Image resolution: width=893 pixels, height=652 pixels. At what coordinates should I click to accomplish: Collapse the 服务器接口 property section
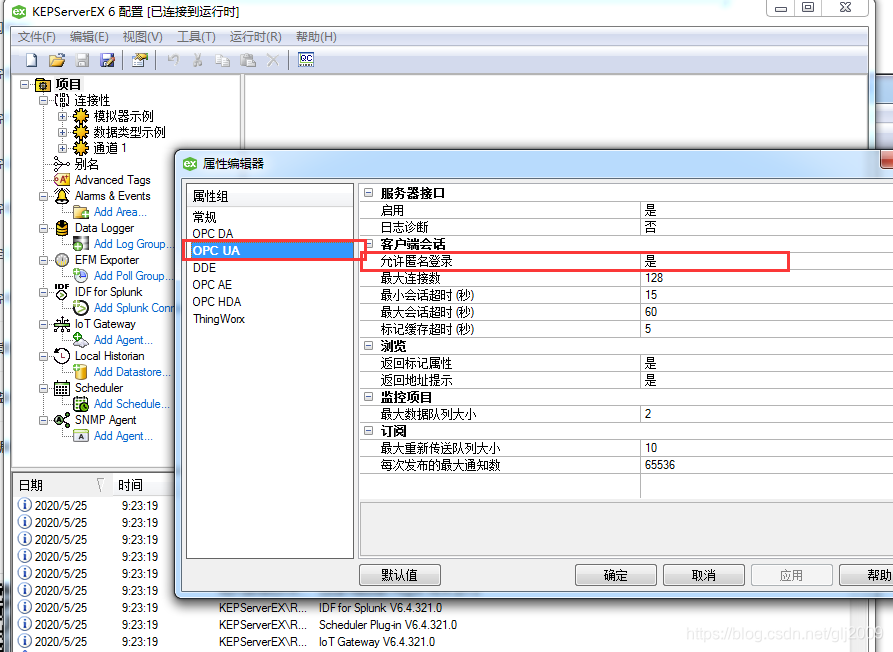[x=368, y=193]
